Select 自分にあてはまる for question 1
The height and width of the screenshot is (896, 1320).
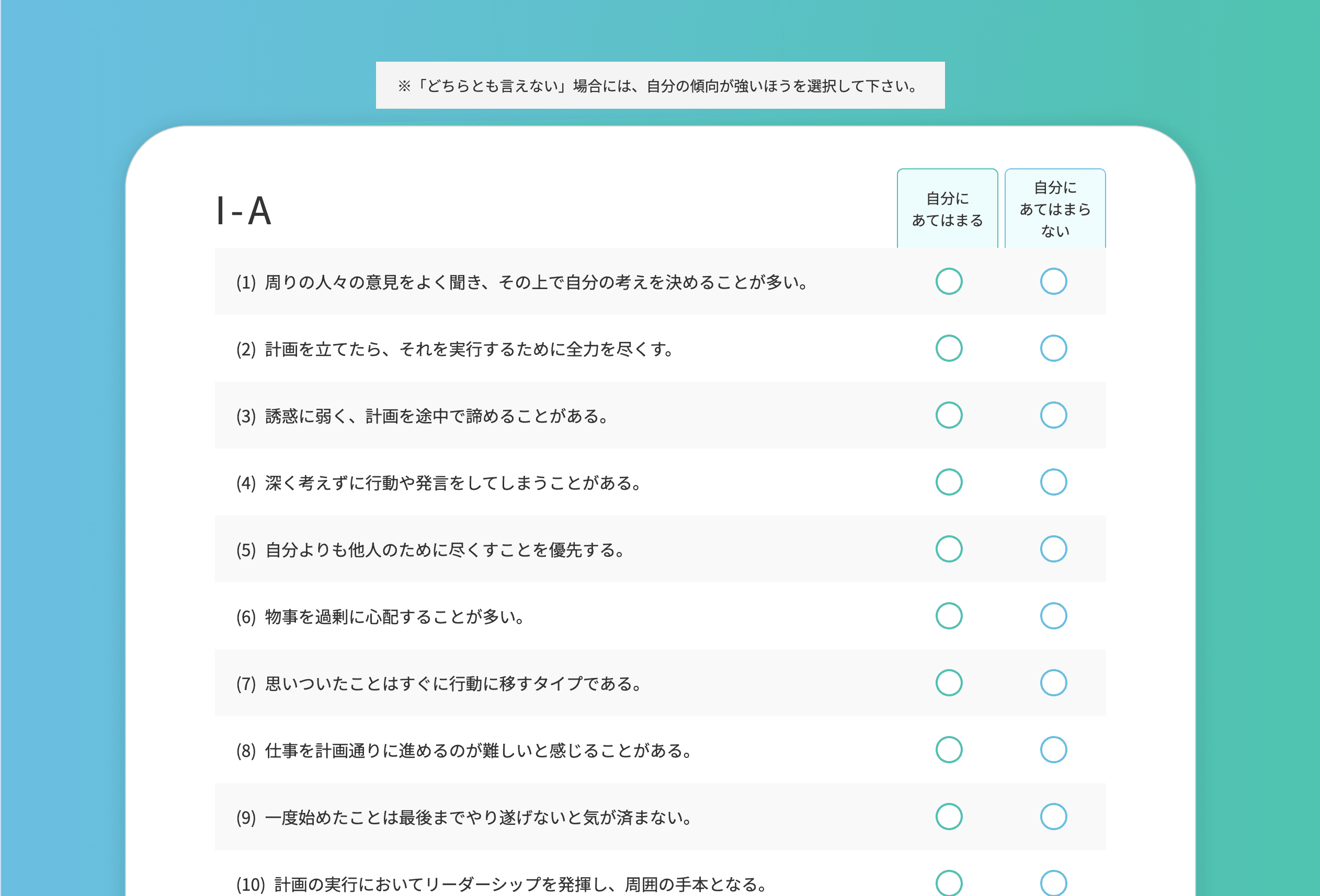(x=949, y=281)
